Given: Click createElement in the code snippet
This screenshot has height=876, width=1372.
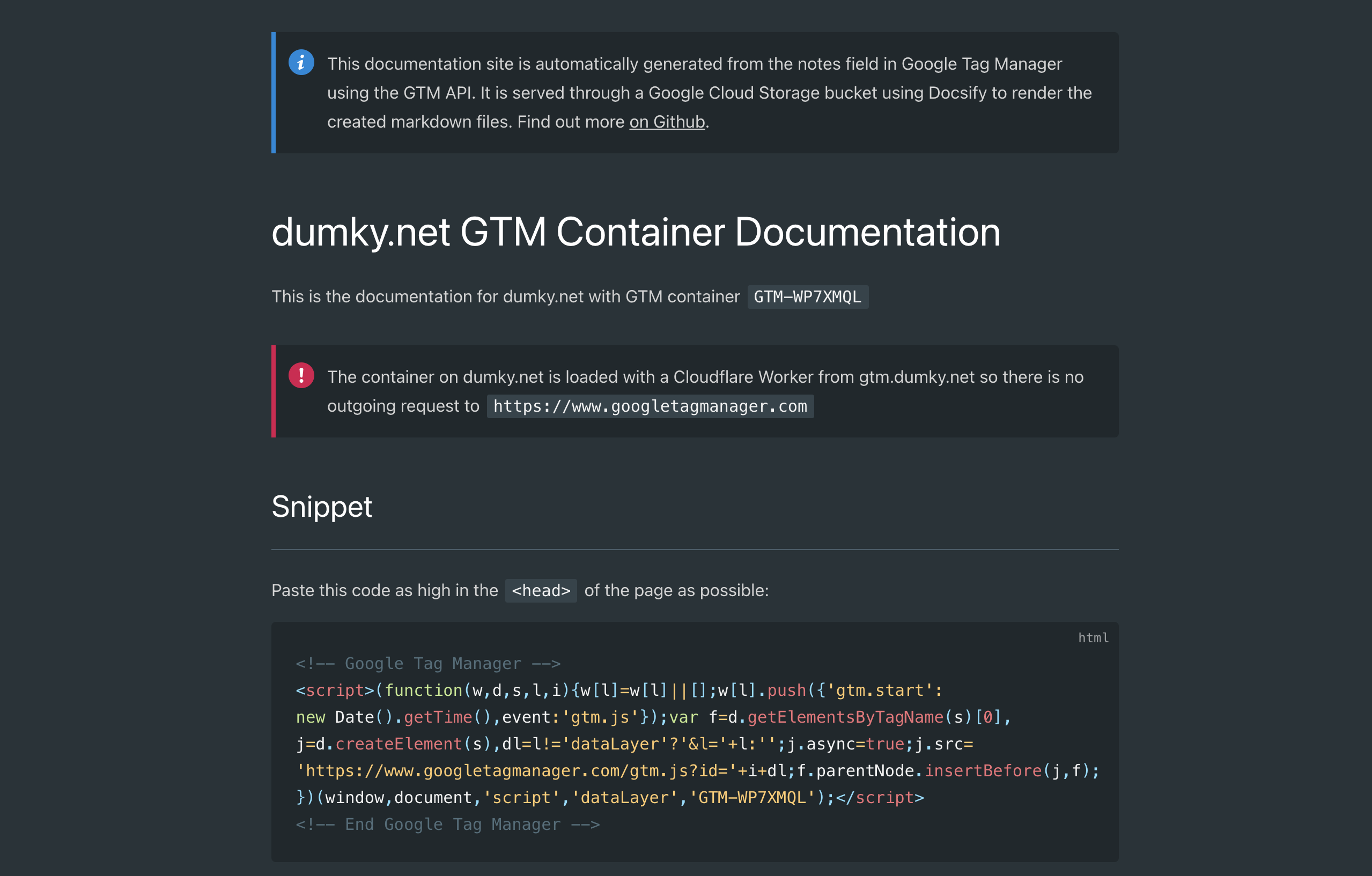Looking at the screenshot, I should click(399, 744).
